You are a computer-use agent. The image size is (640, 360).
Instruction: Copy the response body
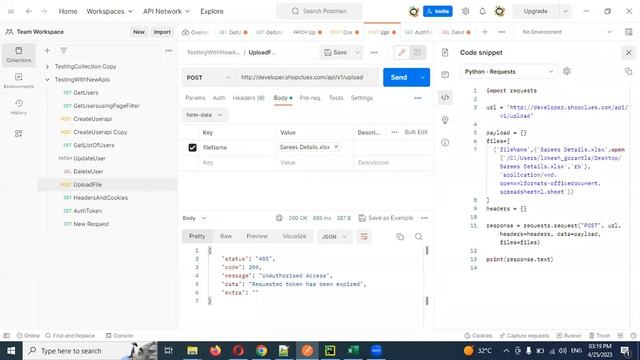coord(400,236)
